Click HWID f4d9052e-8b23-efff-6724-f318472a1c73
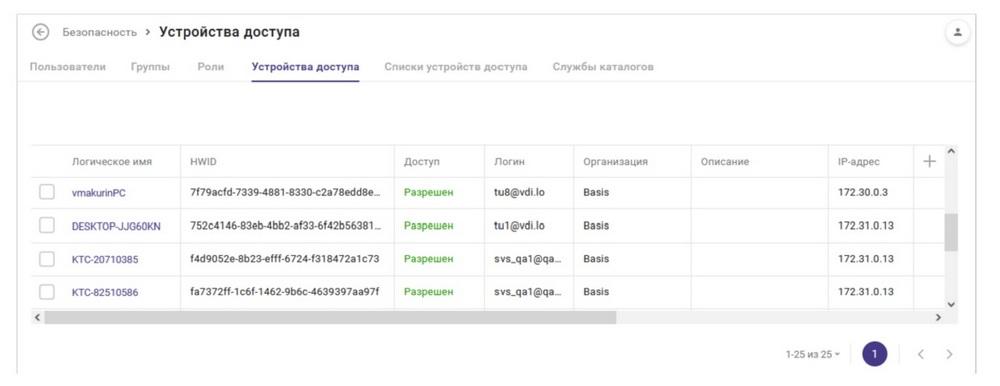The width and height of the screenshot is (1000, 386). tap(284, 258)
